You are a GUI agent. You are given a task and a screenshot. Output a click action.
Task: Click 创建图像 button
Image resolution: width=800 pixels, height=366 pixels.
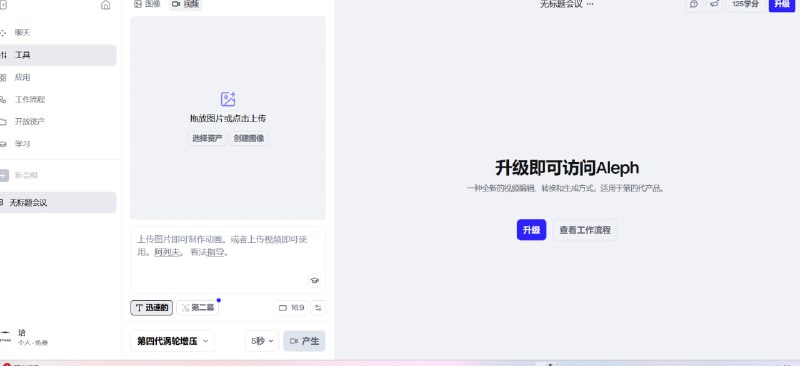click(249, 138)
